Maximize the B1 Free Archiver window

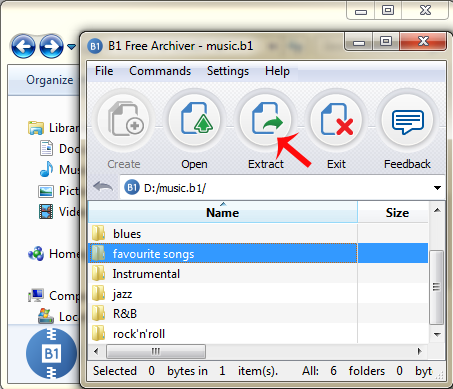(x=386, y=42)
